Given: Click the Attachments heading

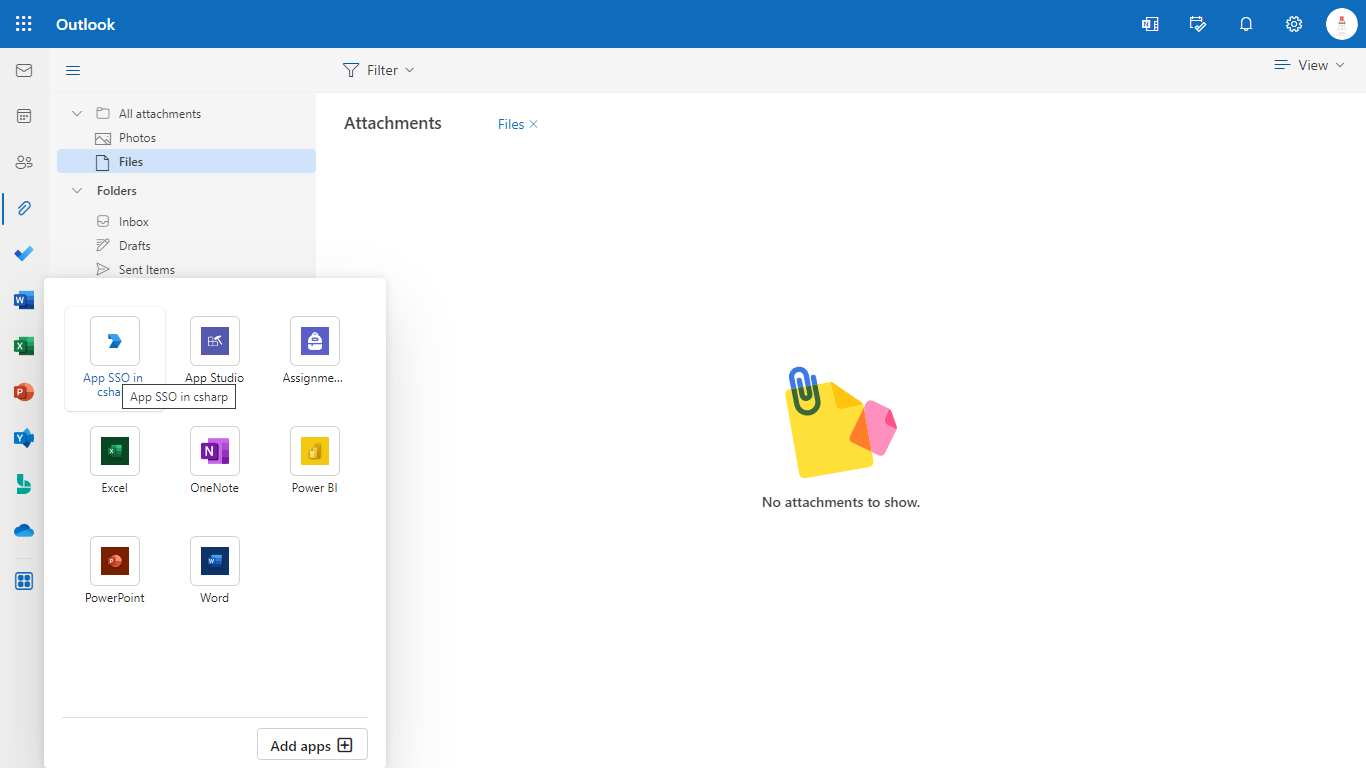Looking at the screenshot, I should (393, 123).
